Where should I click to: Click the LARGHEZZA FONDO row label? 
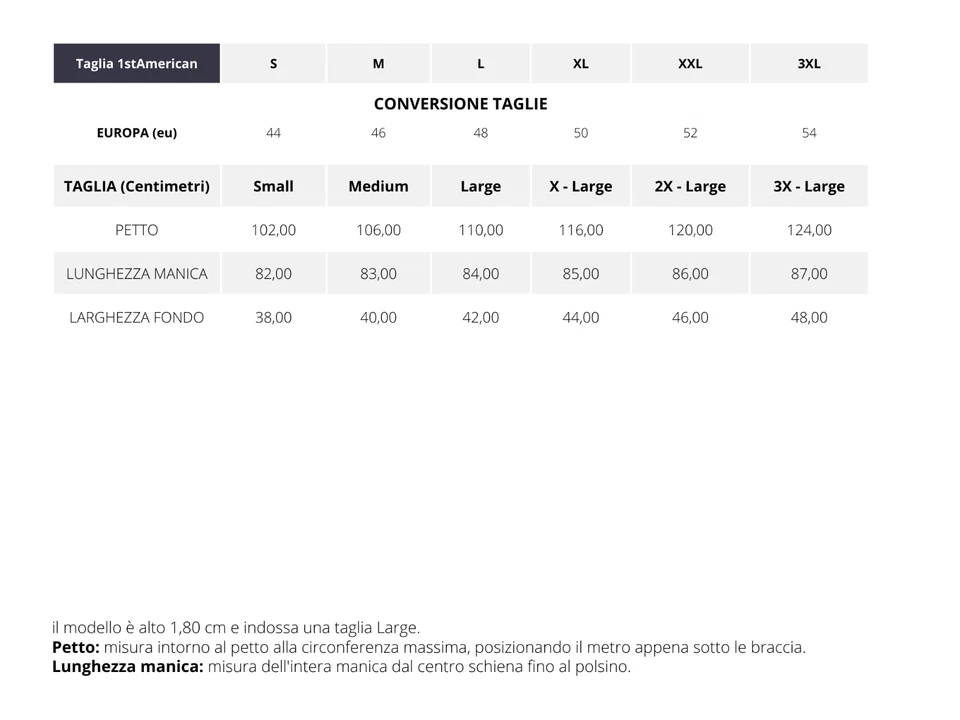pyautogui.click(x=137, y=318)
